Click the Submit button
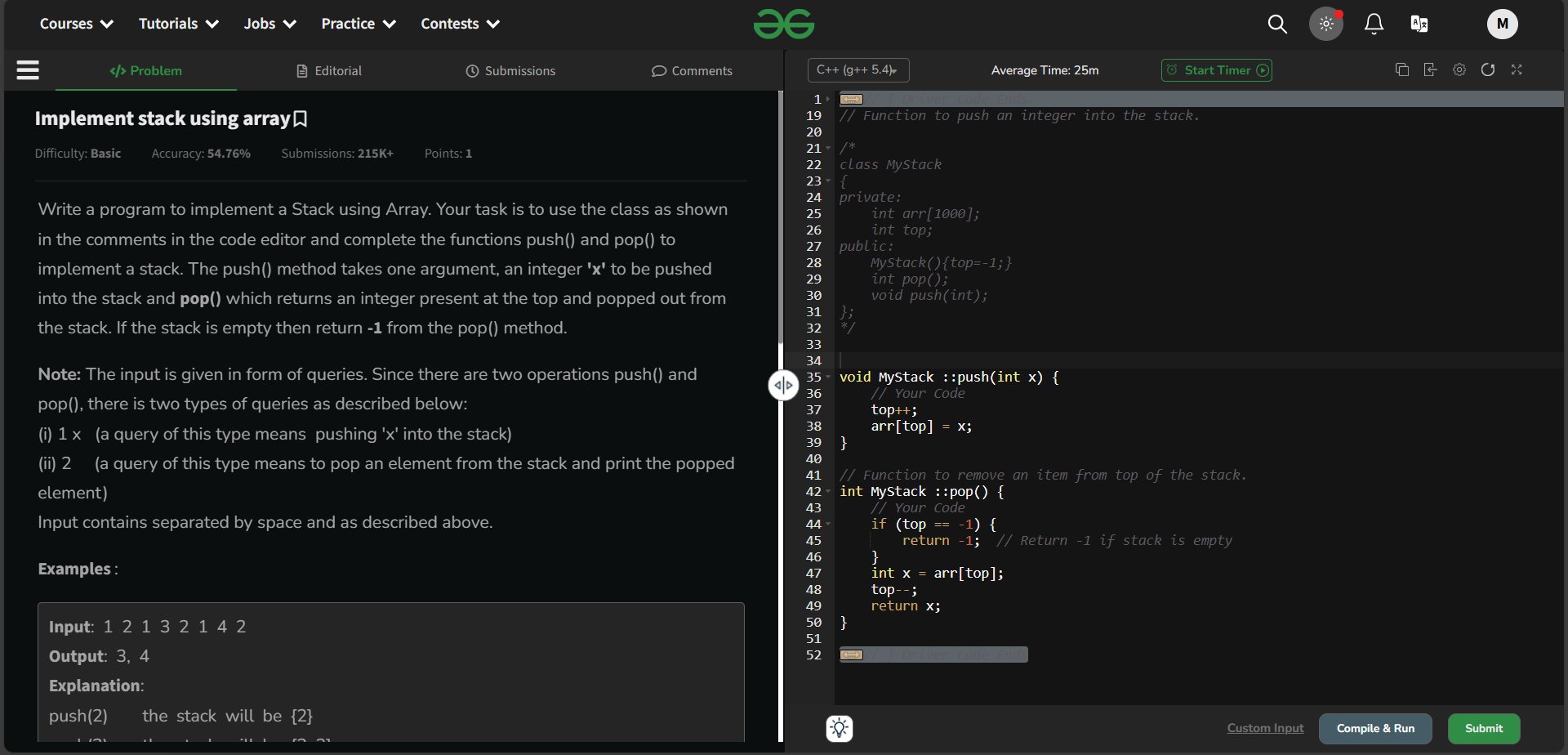 pyautogui.click(x=1483, y=728)
